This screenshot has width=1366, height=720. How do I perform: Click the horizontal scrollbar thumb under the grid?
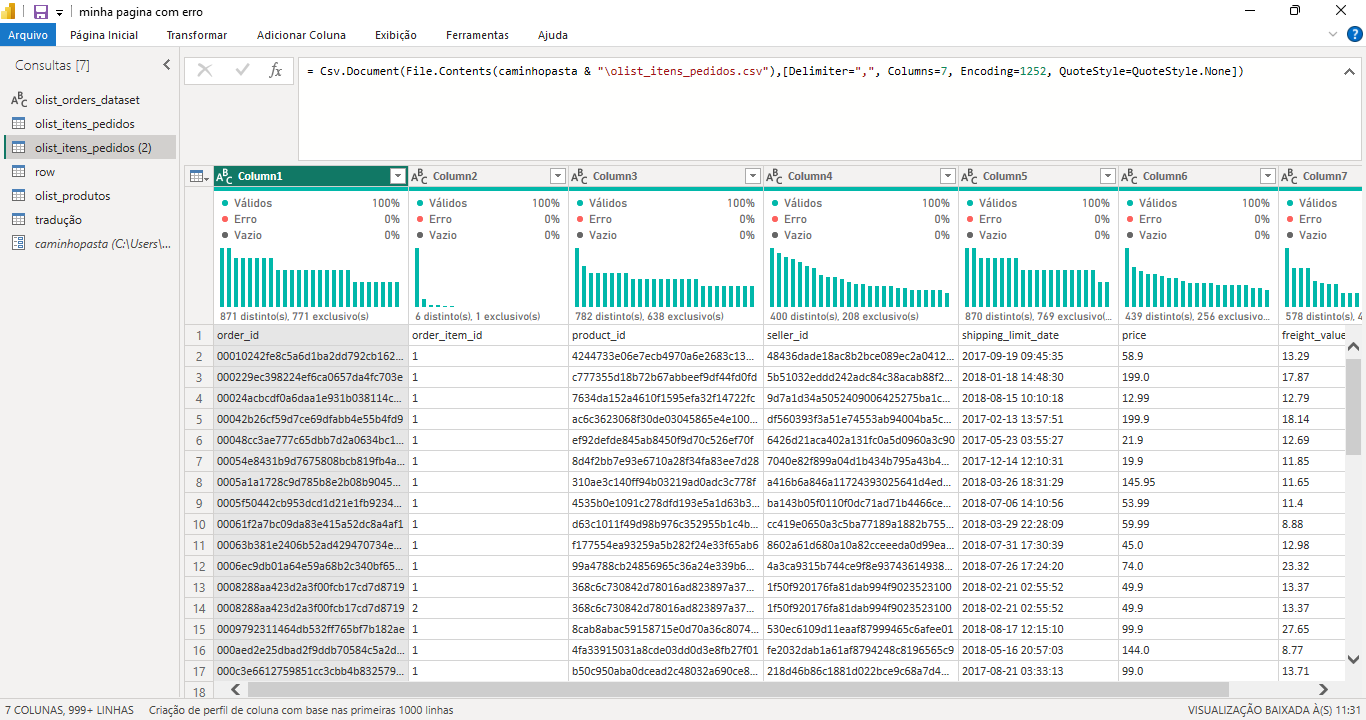click(738, 689)
